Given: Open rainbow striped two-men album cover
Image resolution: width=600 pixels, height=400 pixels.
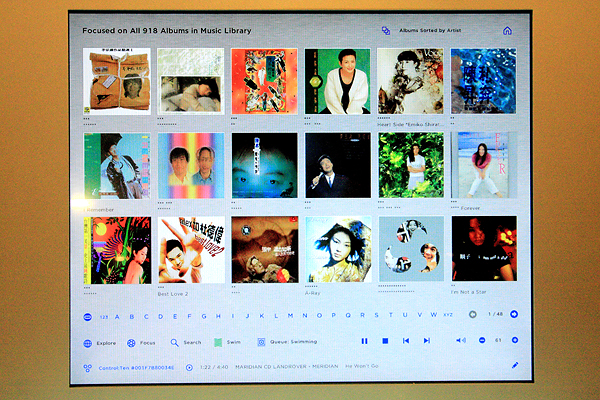Looking at the screenshot, I should (x=191, y=166).
